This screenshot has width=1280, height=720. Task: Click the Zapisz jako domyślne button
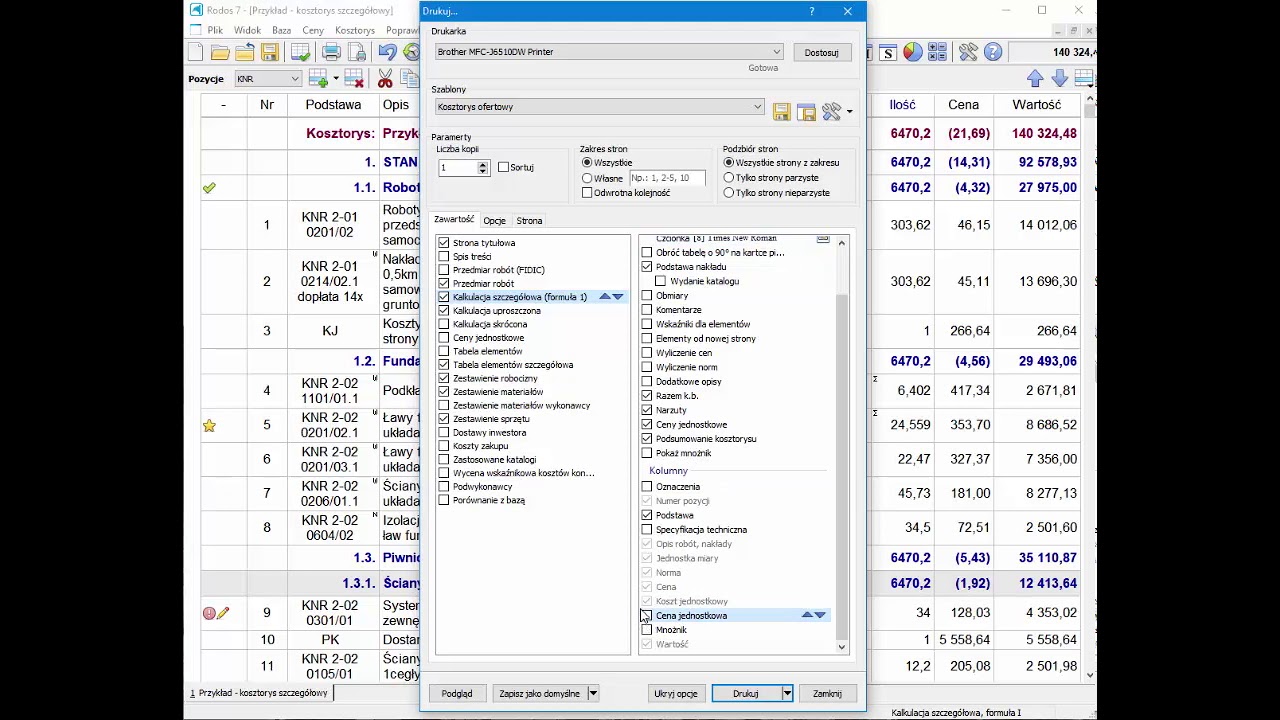[x=539, y=693]
